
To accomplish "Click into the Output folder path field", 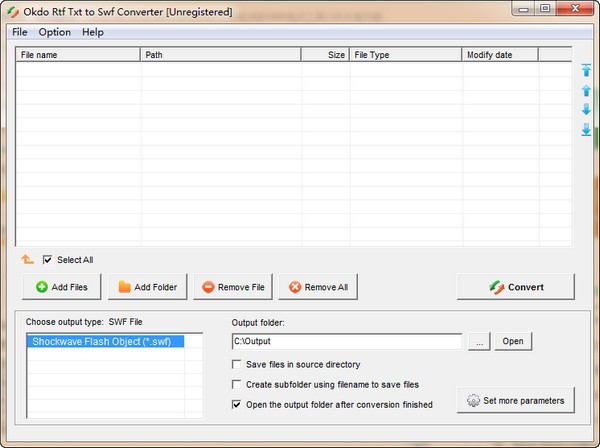I will click(347, 341).
